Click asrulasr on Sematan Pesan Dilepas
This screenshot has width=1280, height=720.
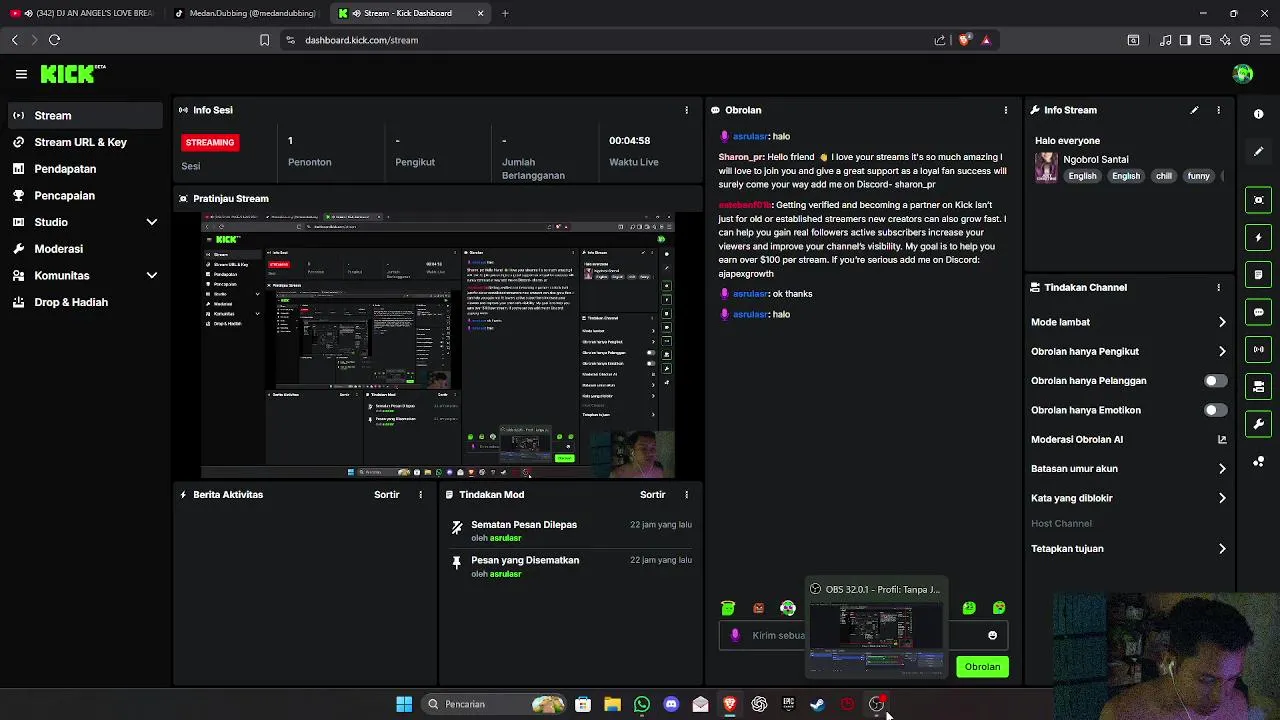[505, 538]
